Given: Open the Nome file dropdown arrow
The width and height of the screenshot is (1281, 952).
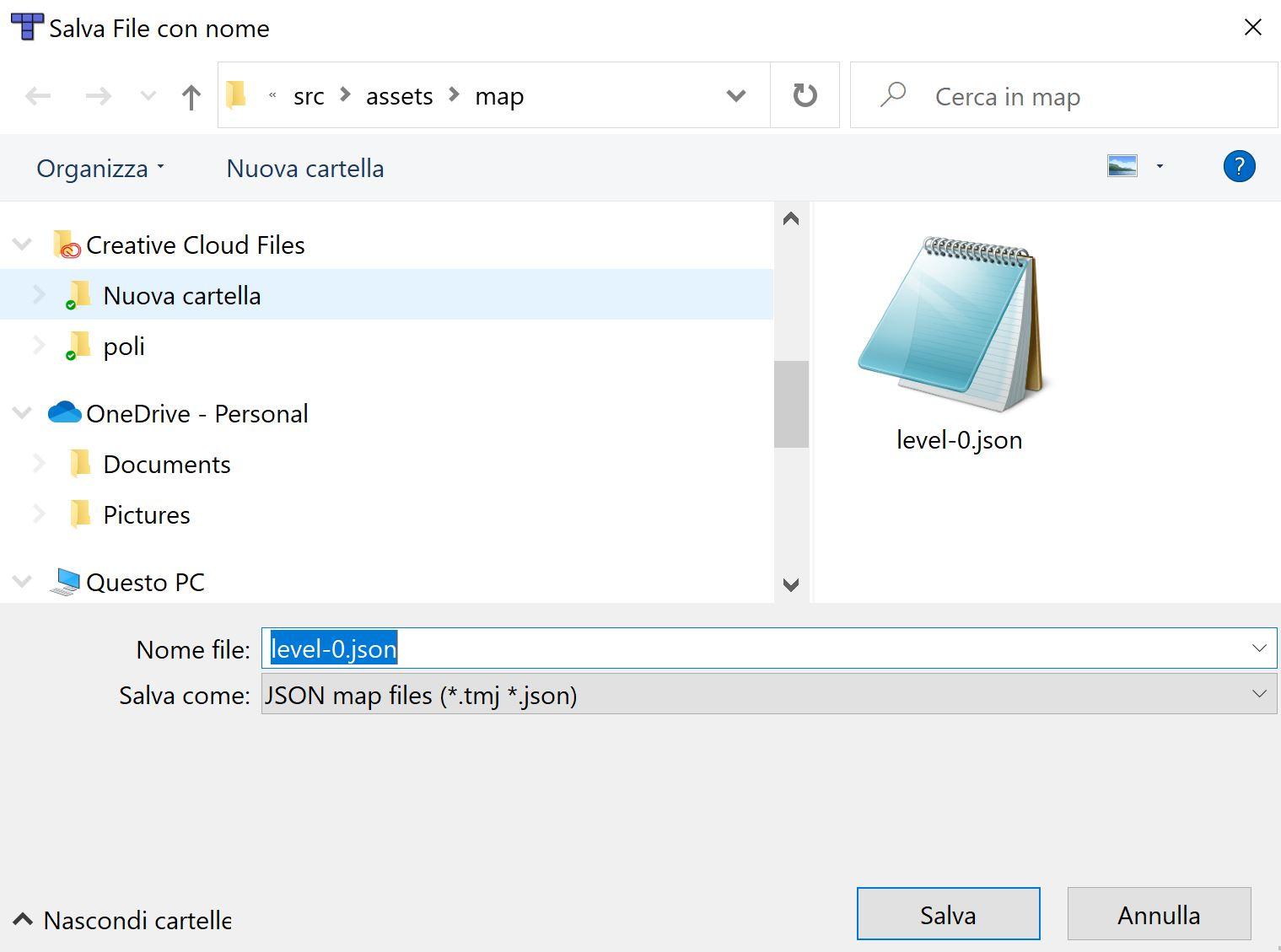Looking at the screenshot, I should pos(1259,648).
